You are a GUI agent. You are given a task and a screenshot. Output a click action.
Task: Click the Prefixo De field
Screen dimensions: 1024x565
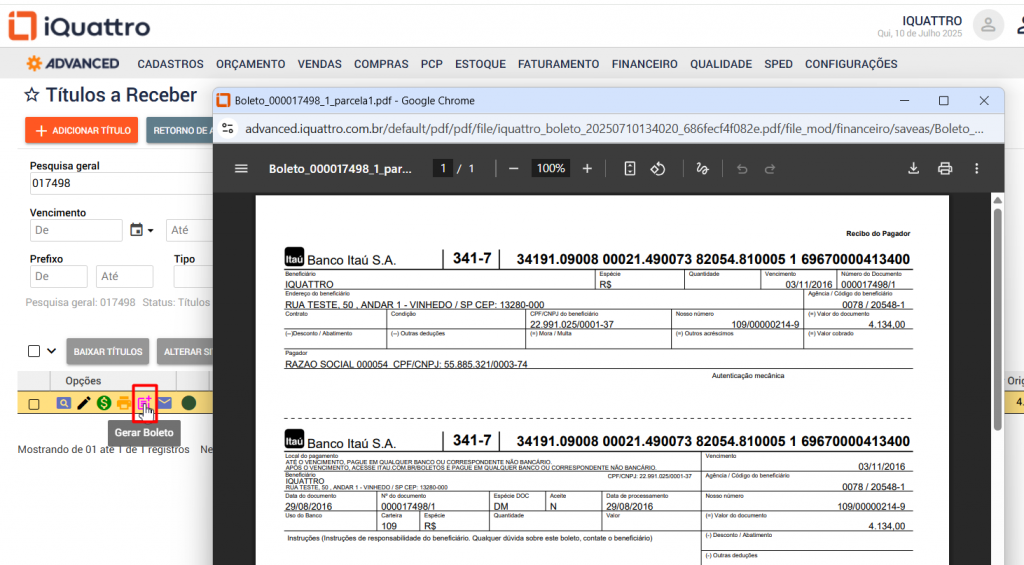(x=59, y=276)
